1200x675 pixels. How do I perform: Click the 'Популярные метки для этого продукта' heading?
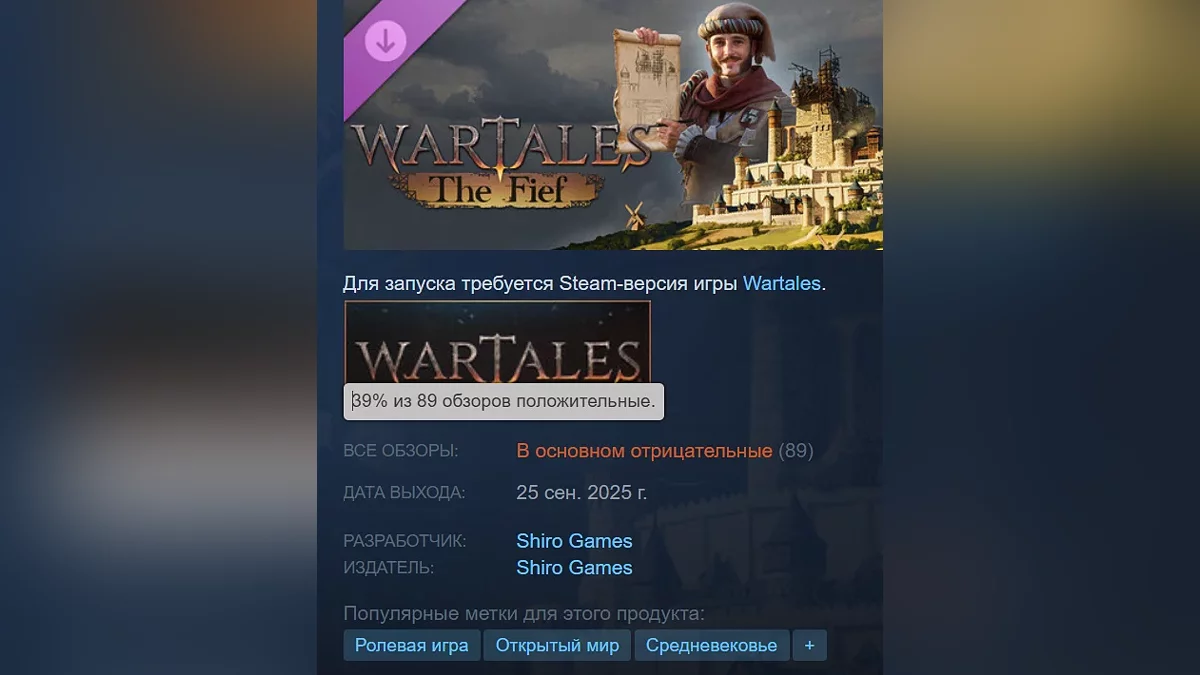(x=524, y=613)
